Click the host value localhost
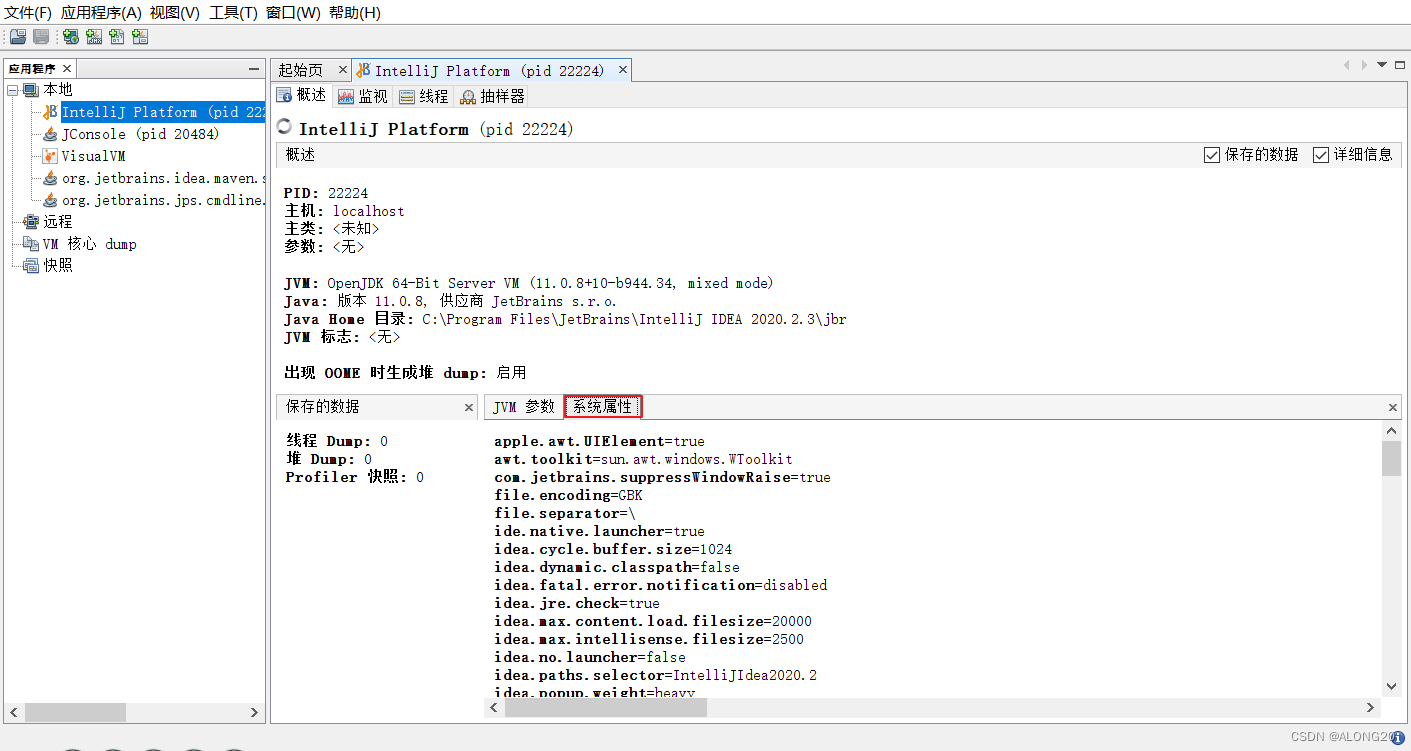The width and height of the screenshot is (1411, 751). pos(369,211)
